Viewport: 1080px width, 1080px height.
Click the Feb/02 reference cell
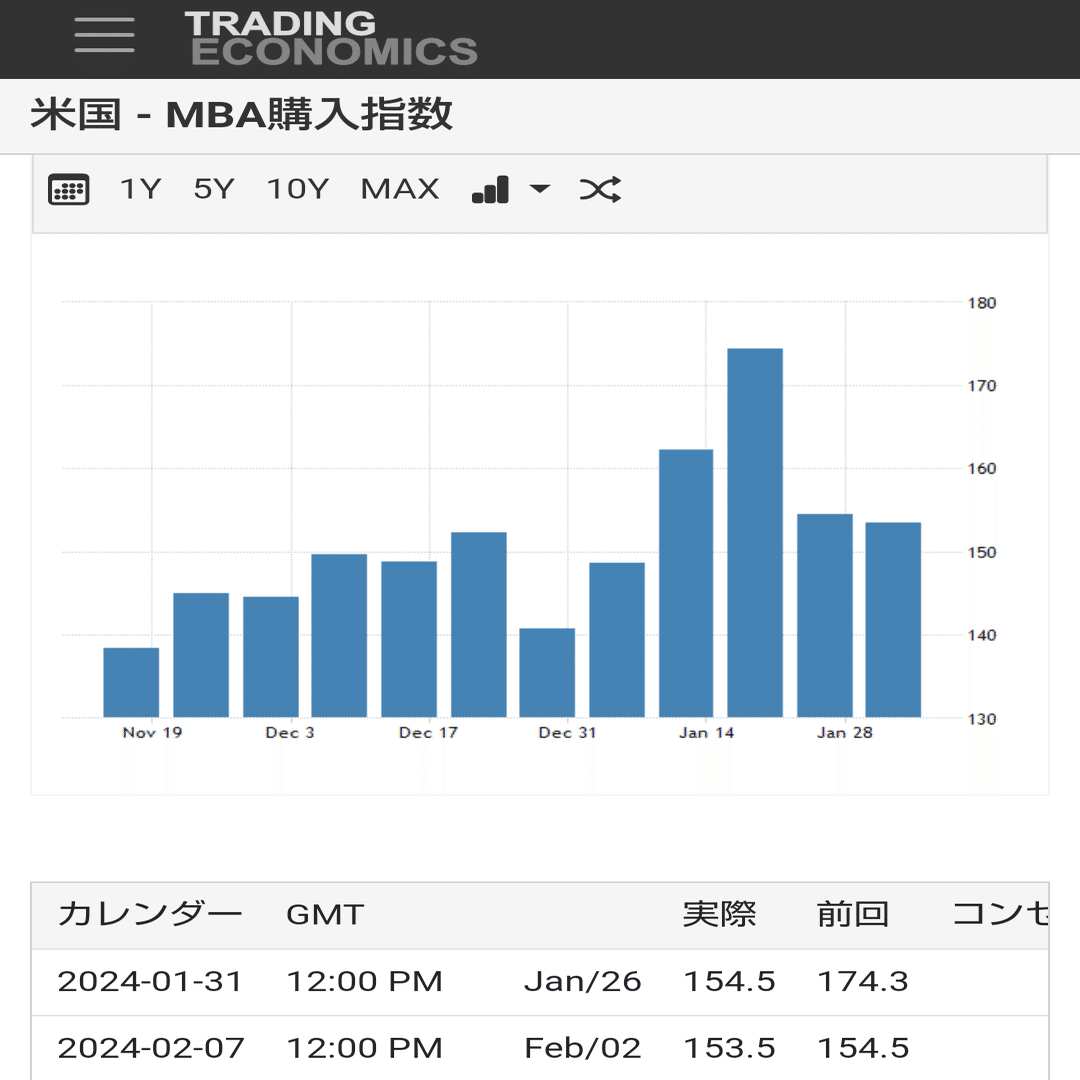click(x=583, y=1048)
